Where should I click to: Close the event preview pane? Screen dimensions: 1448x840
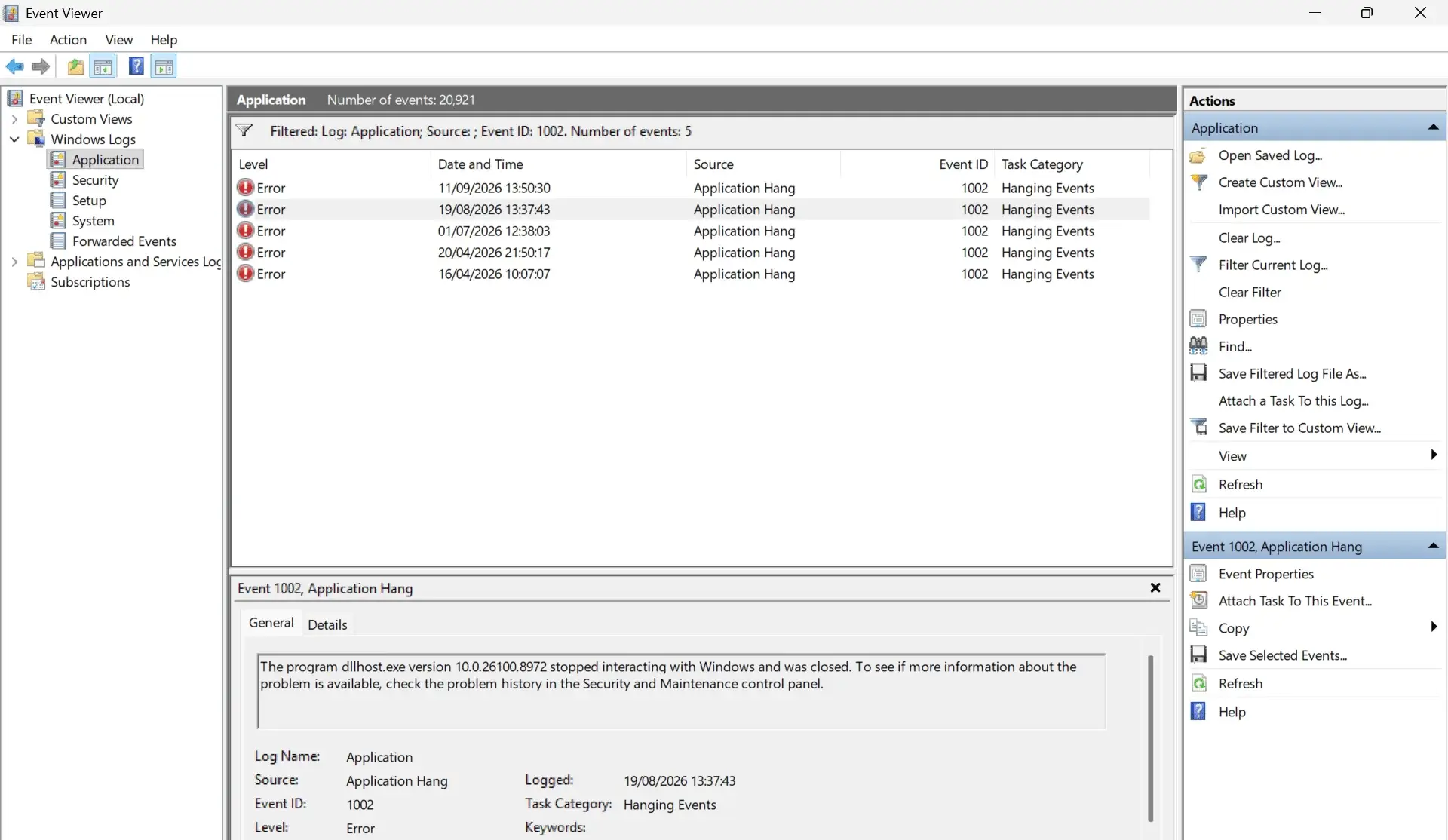point(1155,588)
